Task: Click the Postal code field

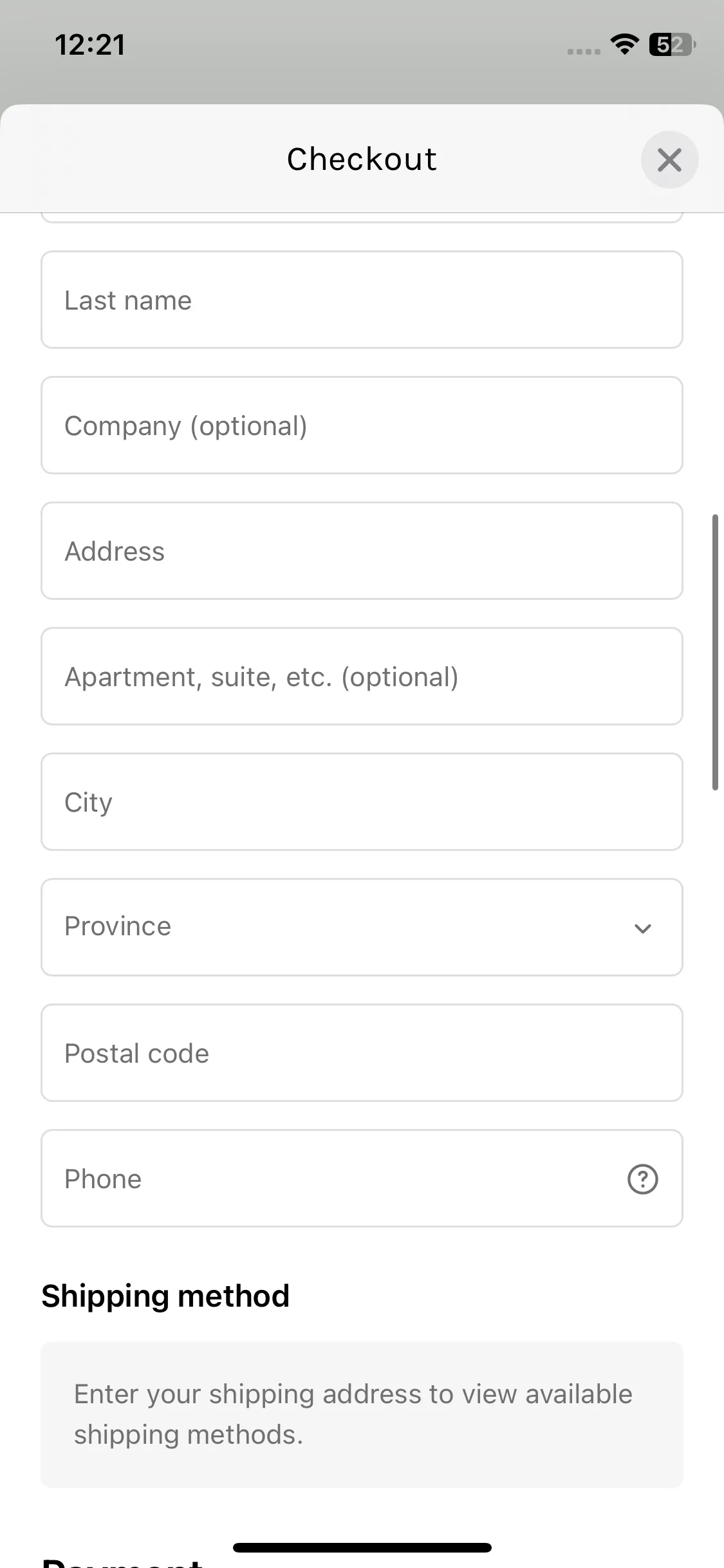Action: click(362, 1053)
